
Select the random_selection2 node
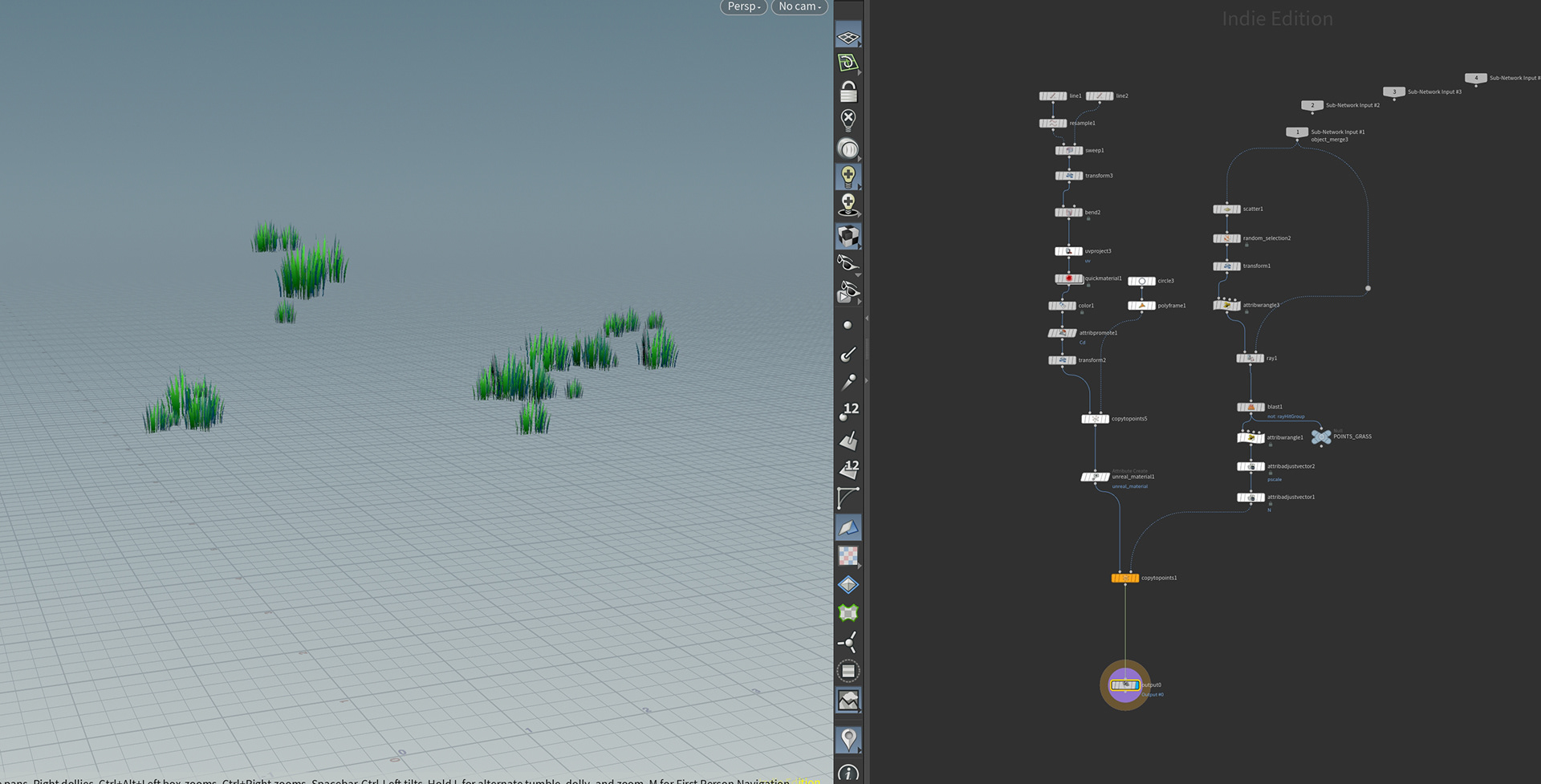point(1226,238)
